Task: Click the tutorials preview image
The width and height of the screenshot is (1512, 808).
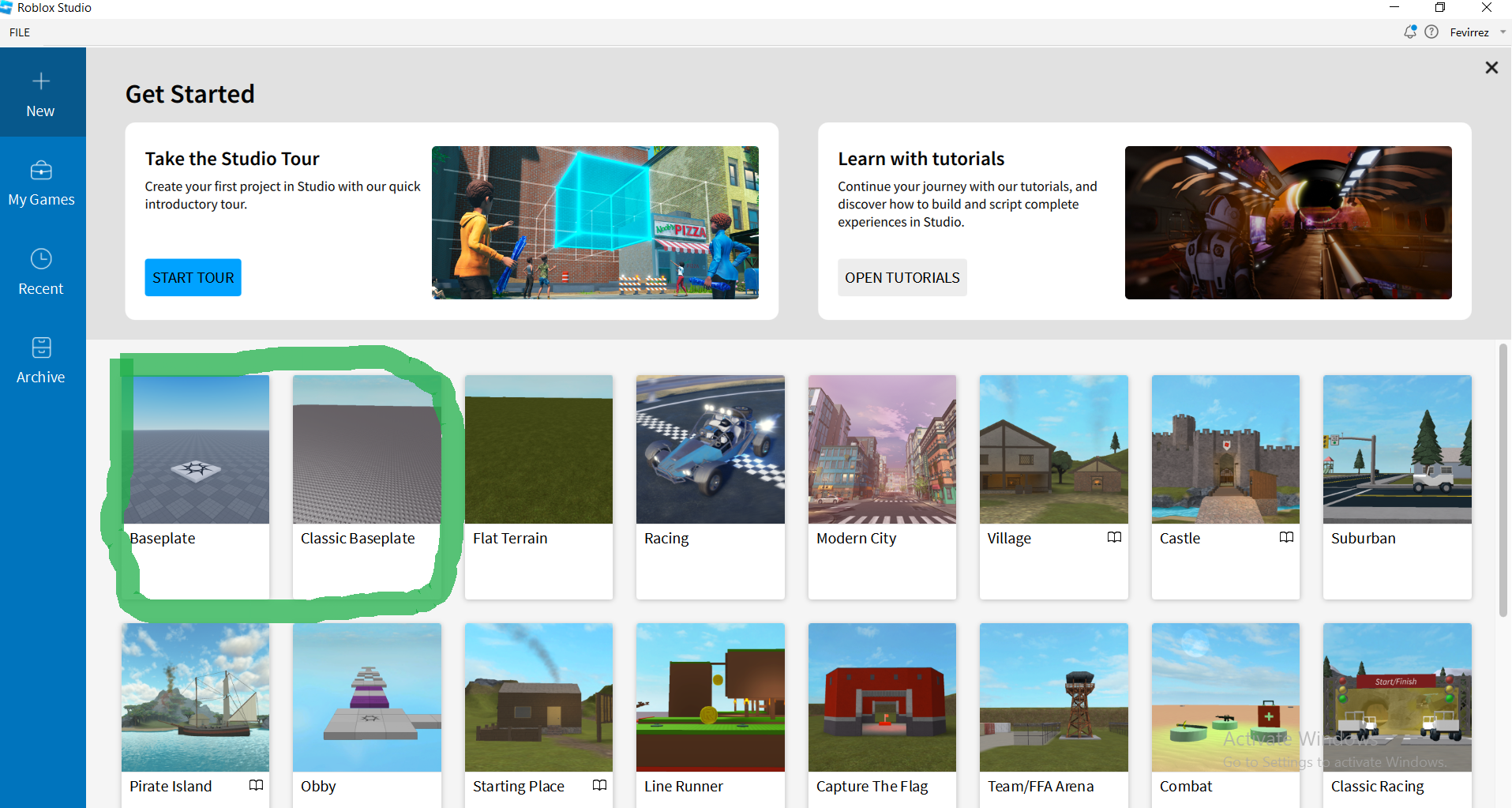Action: [1289, 223]
